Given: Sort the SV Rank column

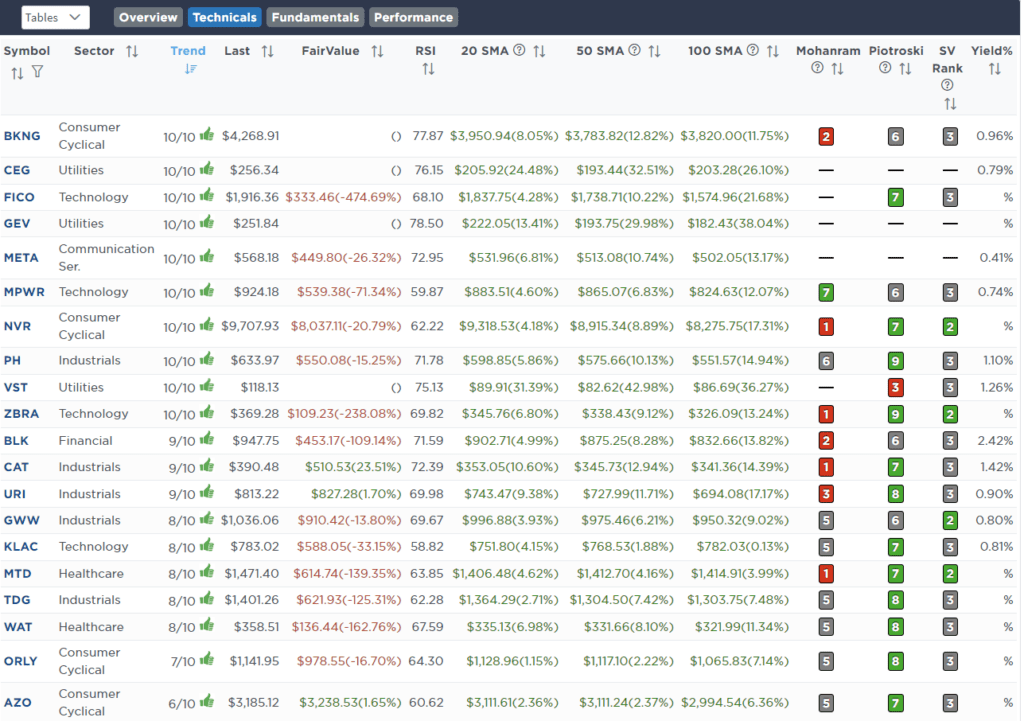Looking at the screenshot, I should click(x=950, y=104).
